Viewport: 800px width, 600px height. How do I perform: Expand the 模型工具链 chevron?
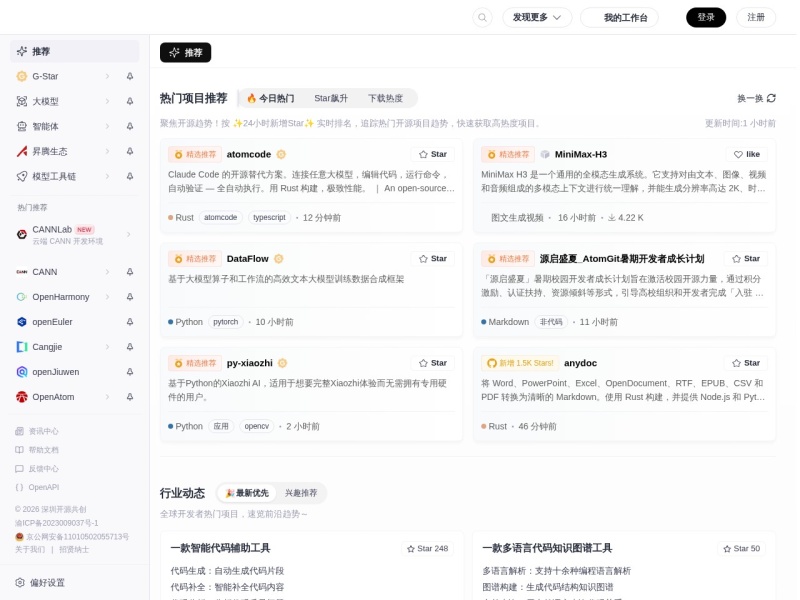(107, 176)
